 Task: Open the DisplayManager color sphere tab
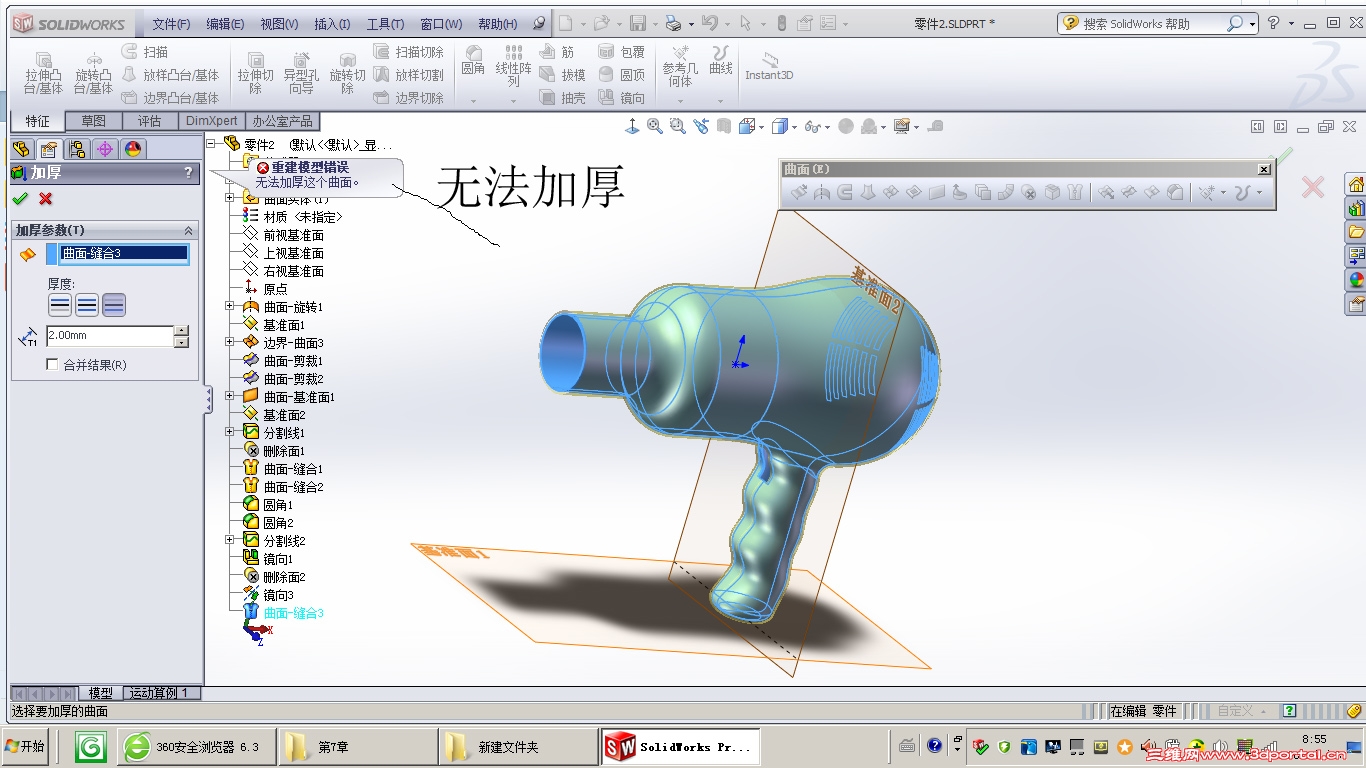click(x=132, y=149)
